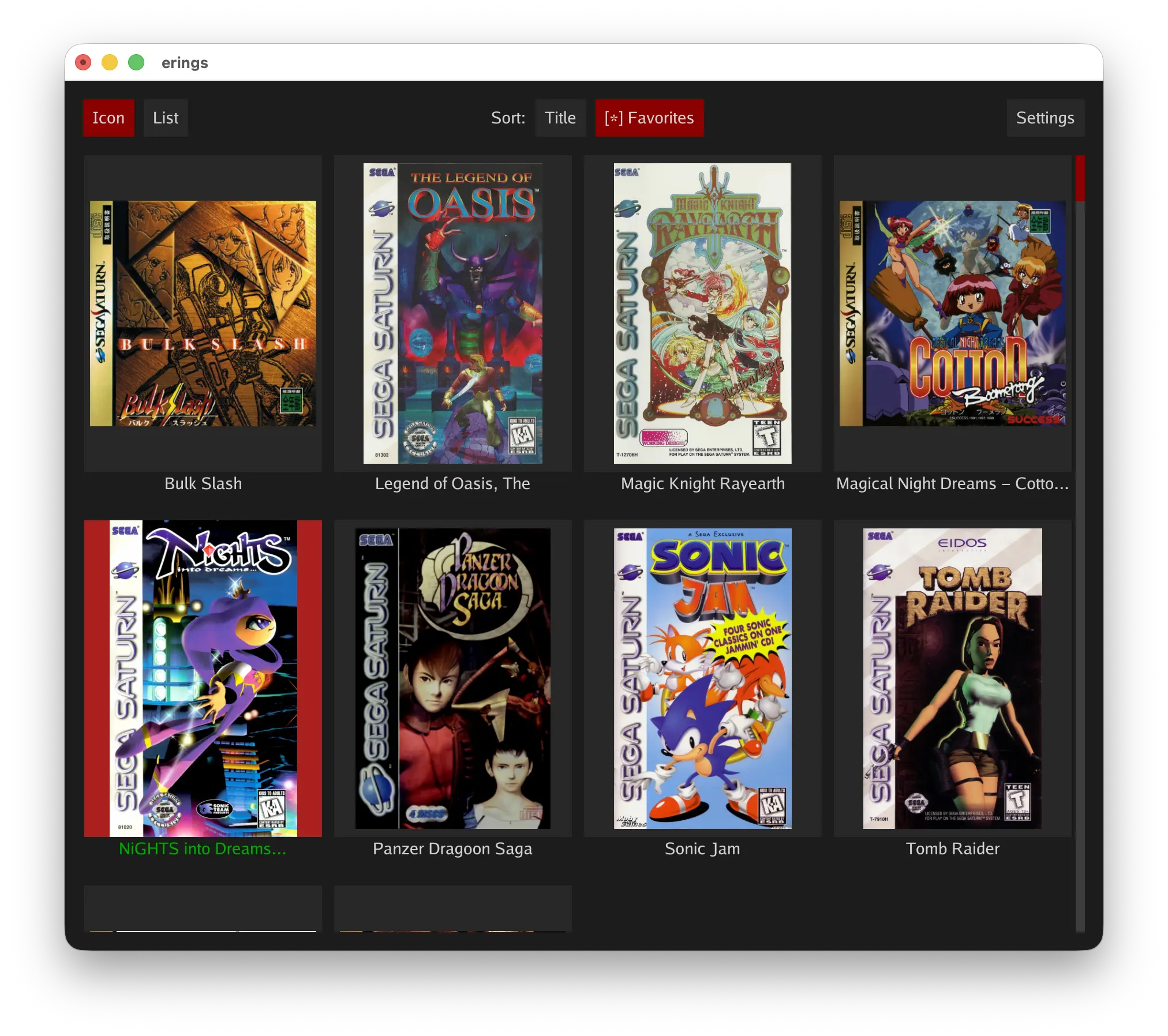Select the Legend of Oasis cover art
This screenshot has width=1168, height=1036.
[x=453, y=313]
